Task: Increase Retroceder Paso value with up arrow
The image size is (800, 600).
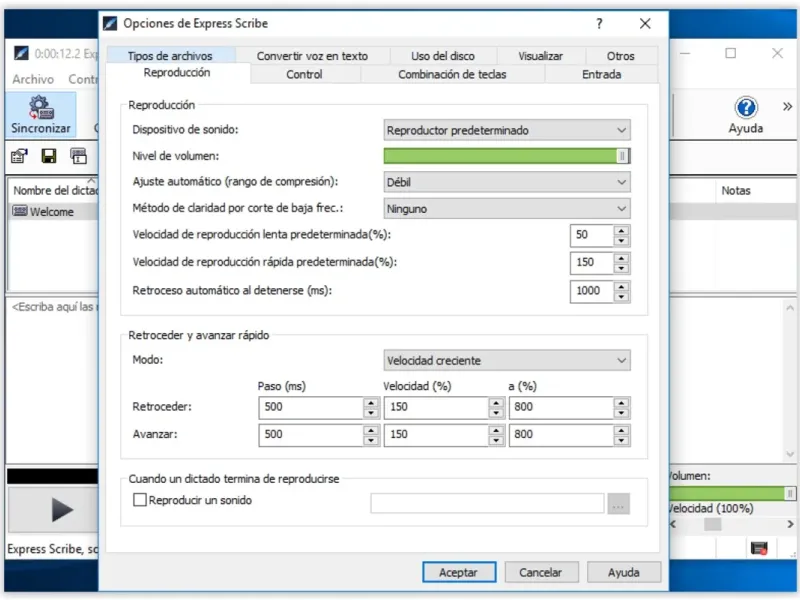Action: [371, 403]
